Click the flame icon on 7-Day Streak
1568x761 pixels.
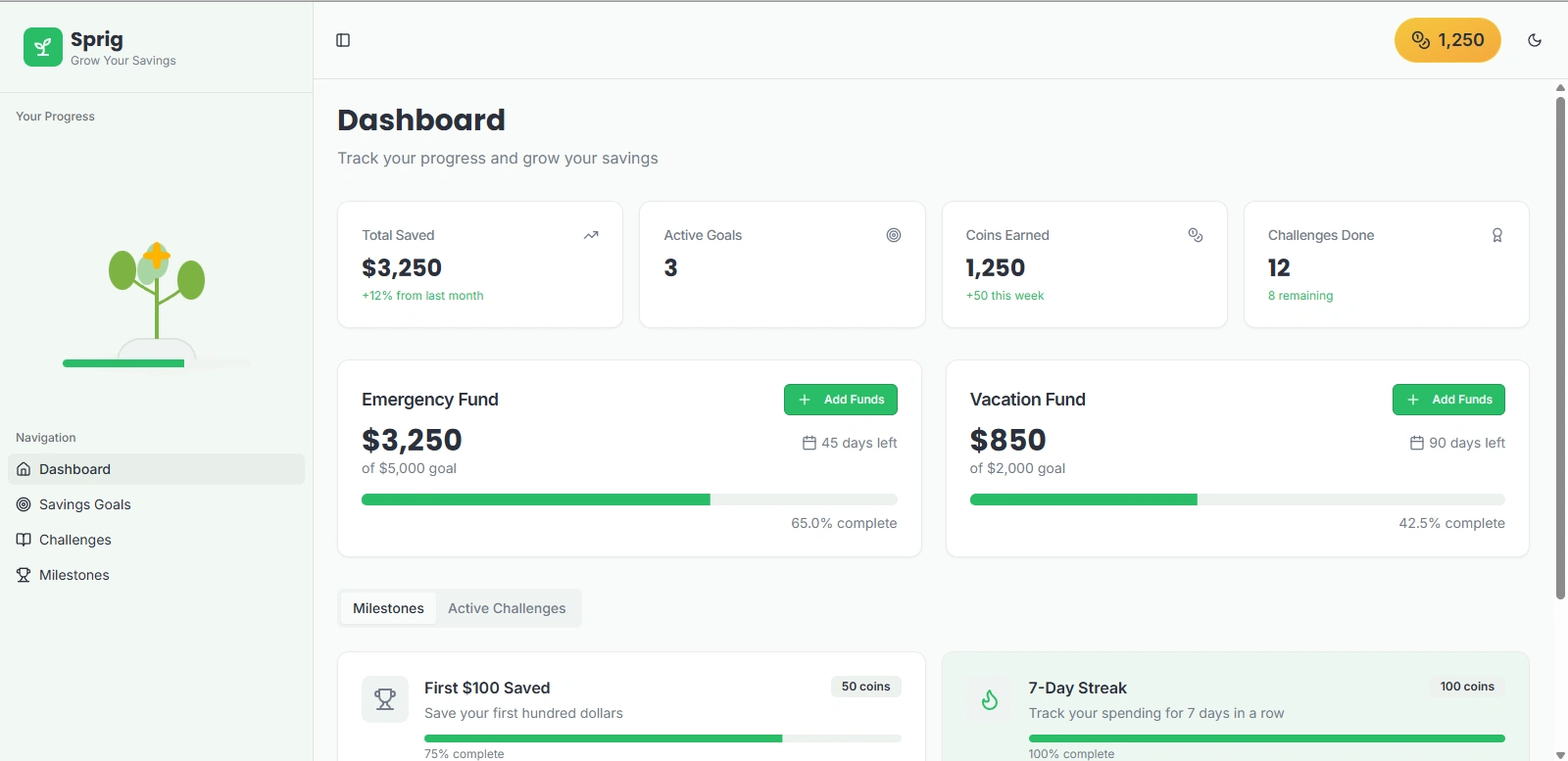[x=990, y=699]
